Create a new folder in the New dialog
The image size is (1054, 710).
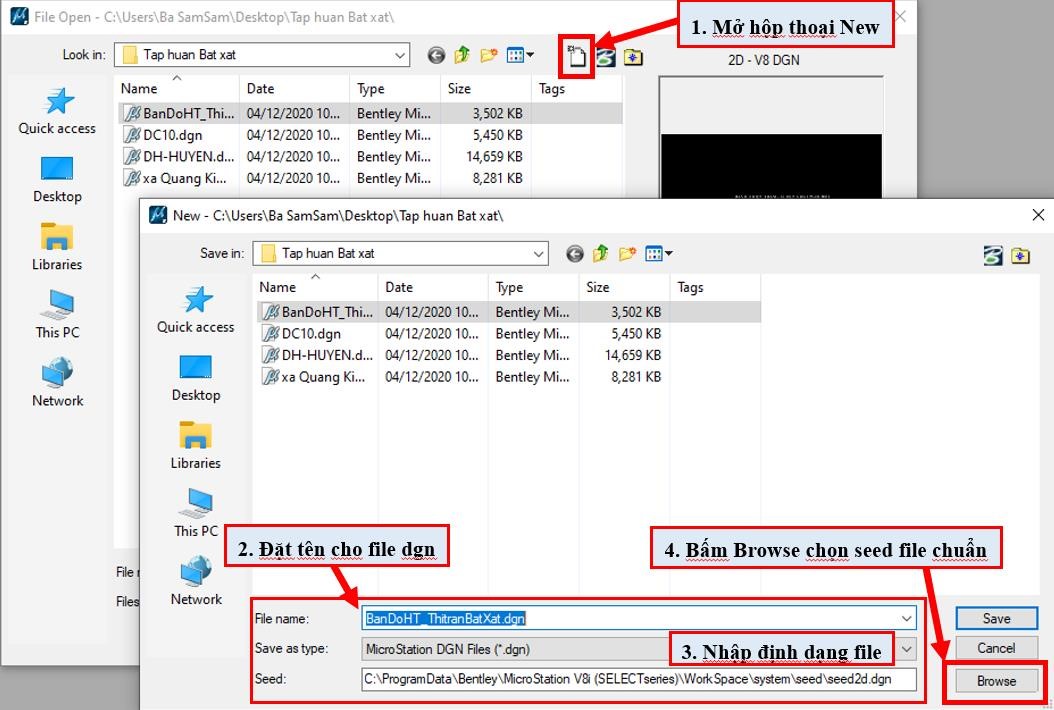click(627, 254)
